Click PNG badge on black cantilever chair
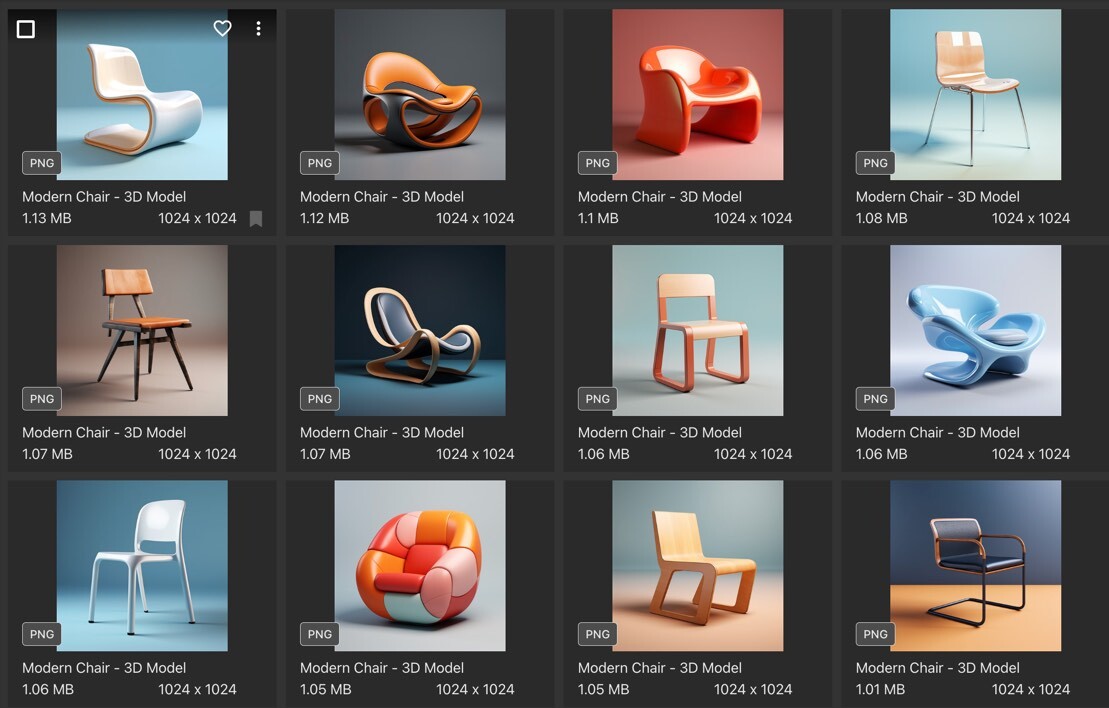Image resolution: width=1109 pixels, height=708 pixels. pos(875,634)
